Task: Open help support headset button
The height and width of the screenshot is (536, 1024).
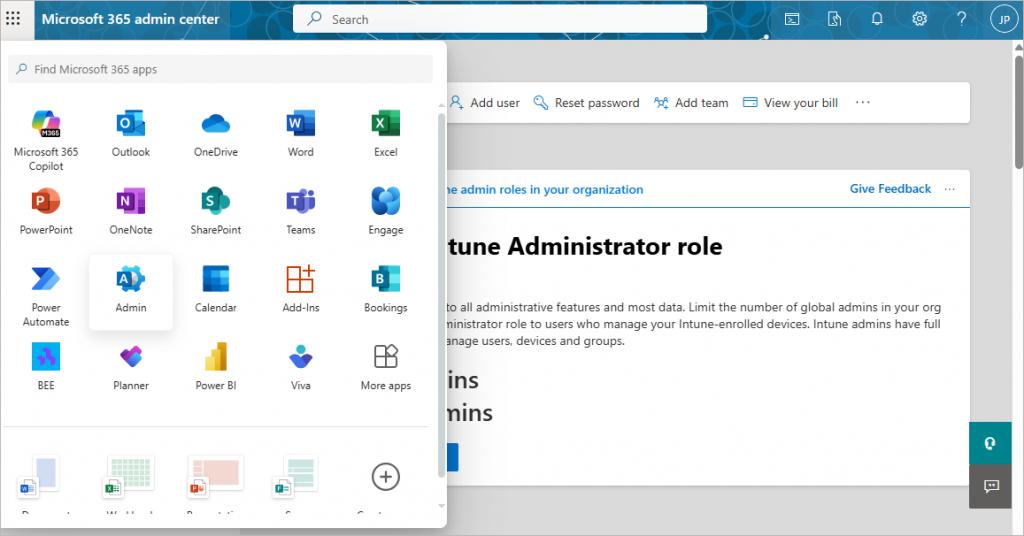Action: (990, 443)
